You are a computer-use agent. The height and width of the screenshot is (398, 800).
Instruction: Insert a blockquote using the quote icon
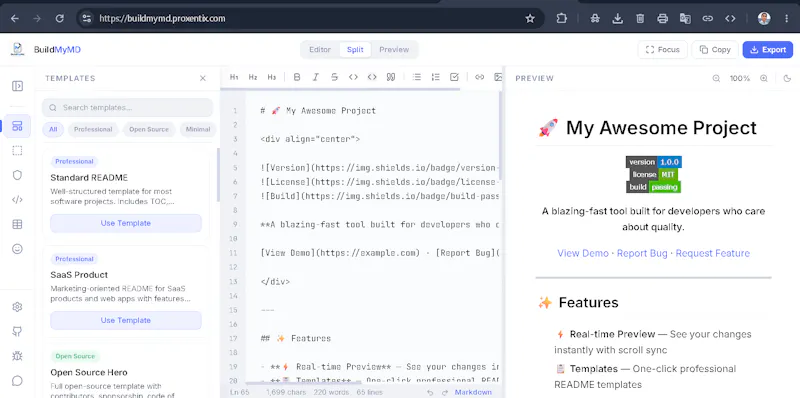(391, 77)
